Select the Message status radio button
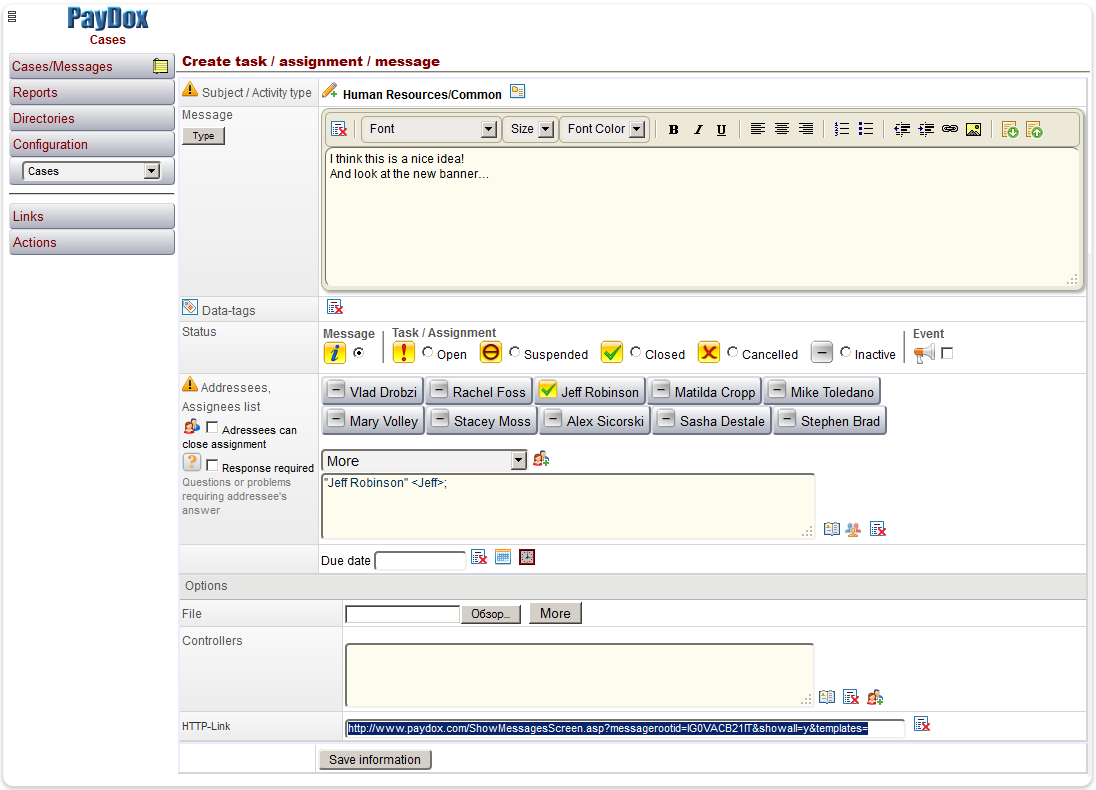This screenshot has height=790, width=1096. [x=359, y=353]
